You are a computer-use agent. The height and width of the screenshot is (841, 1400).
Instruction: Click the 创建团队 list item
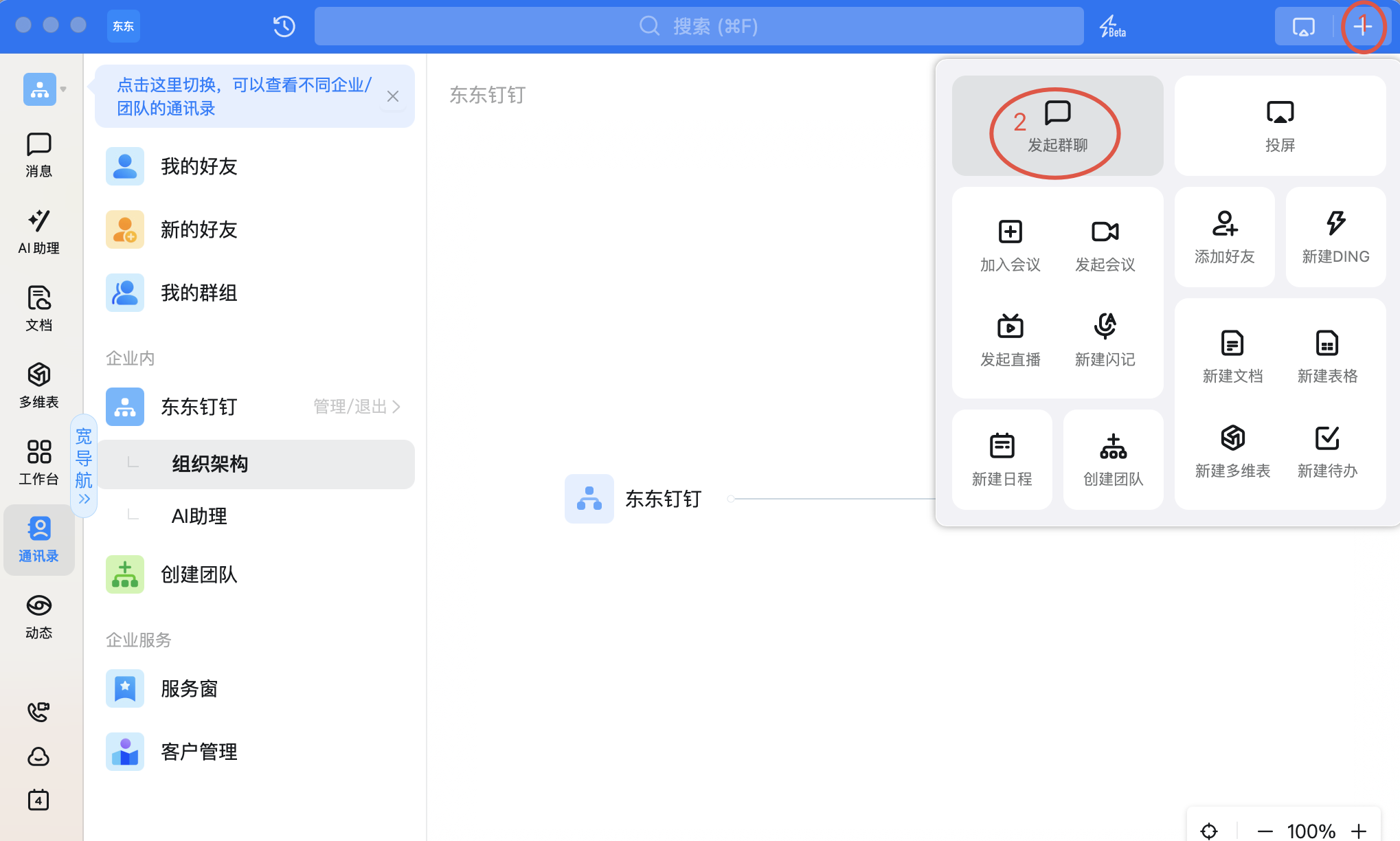pyautogui.click(x=199, y=574)
